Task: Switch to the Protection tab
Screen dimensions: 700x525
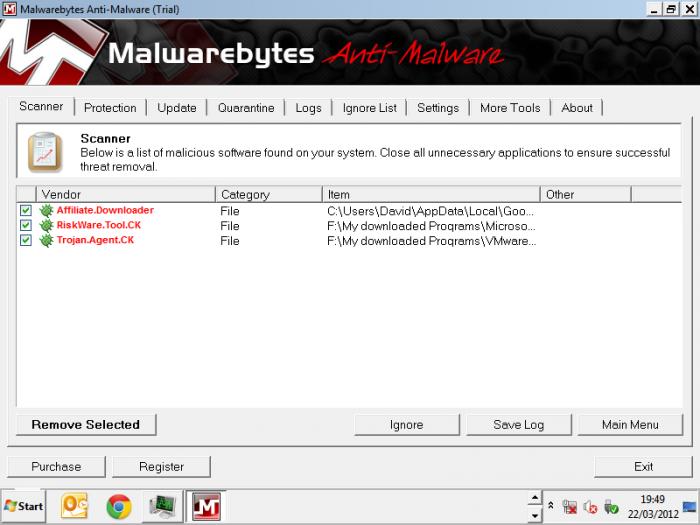Action: [x=110, y=108]
